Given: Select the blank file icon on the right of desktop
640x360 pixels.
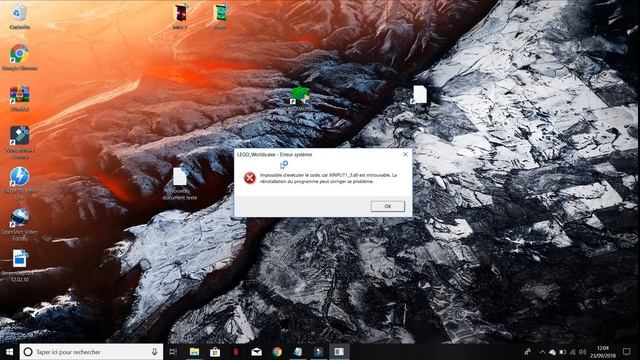Looking at the screenshot, I should pos(419,95).
